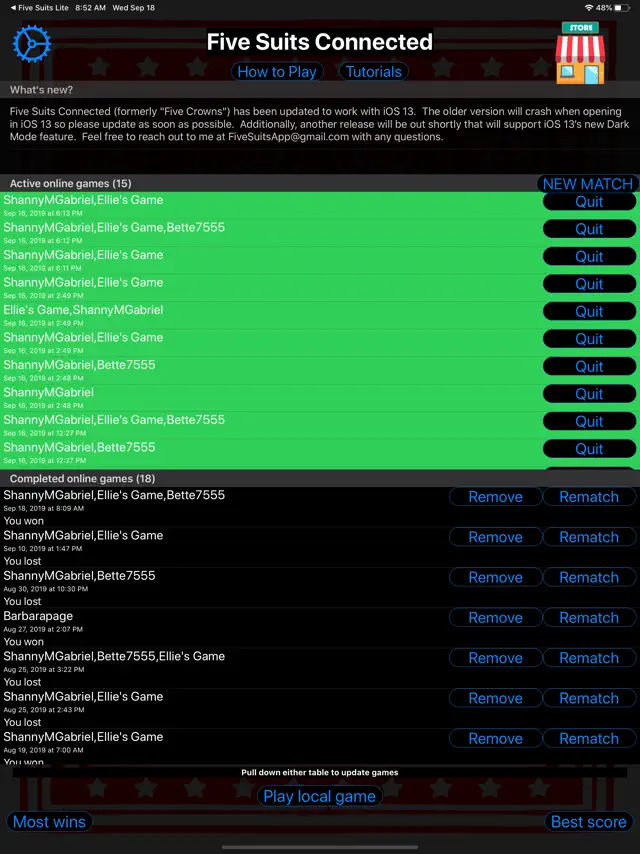Return to Five Suits Lite via back arrow

[40, 8]
